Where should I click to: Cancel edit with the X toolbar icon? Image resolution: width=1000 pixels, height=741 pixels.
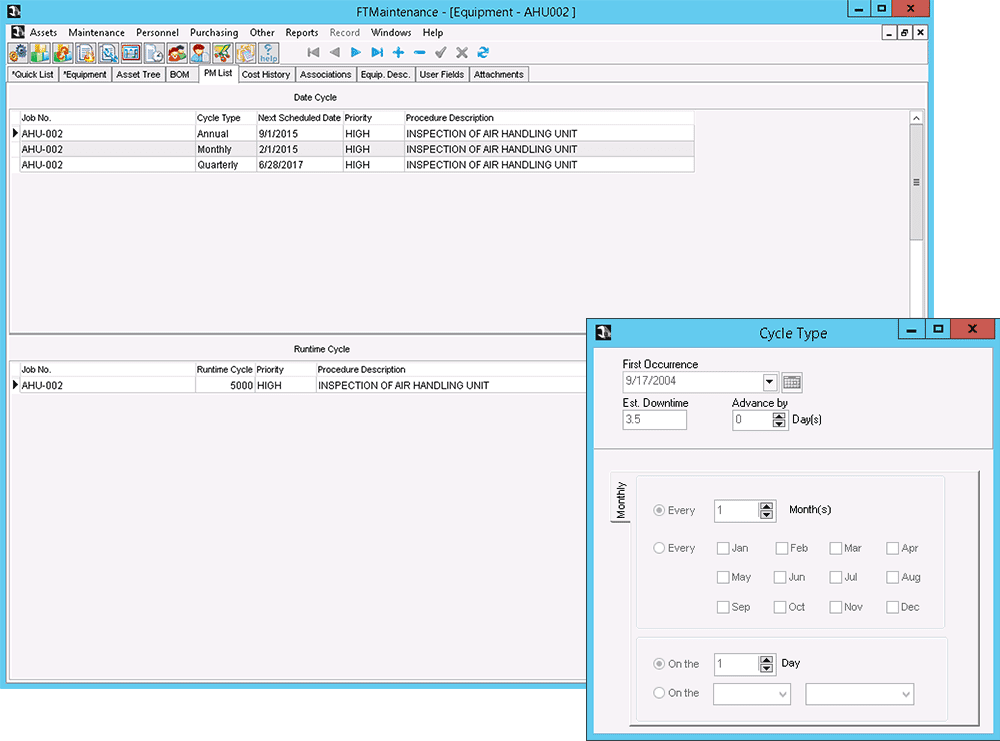click(x=462, y=52)
